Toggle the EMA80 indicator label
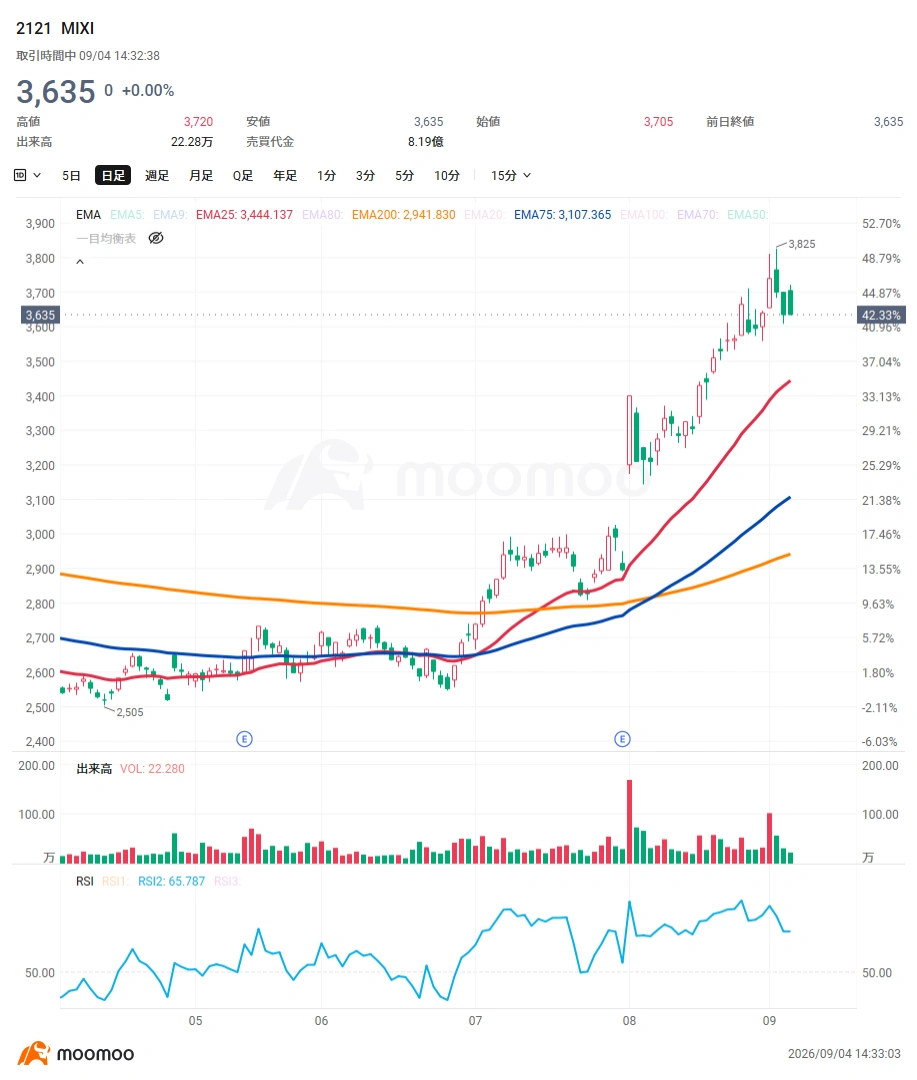The width and height of the screenshot is (917, 1080). coord(322,215)
